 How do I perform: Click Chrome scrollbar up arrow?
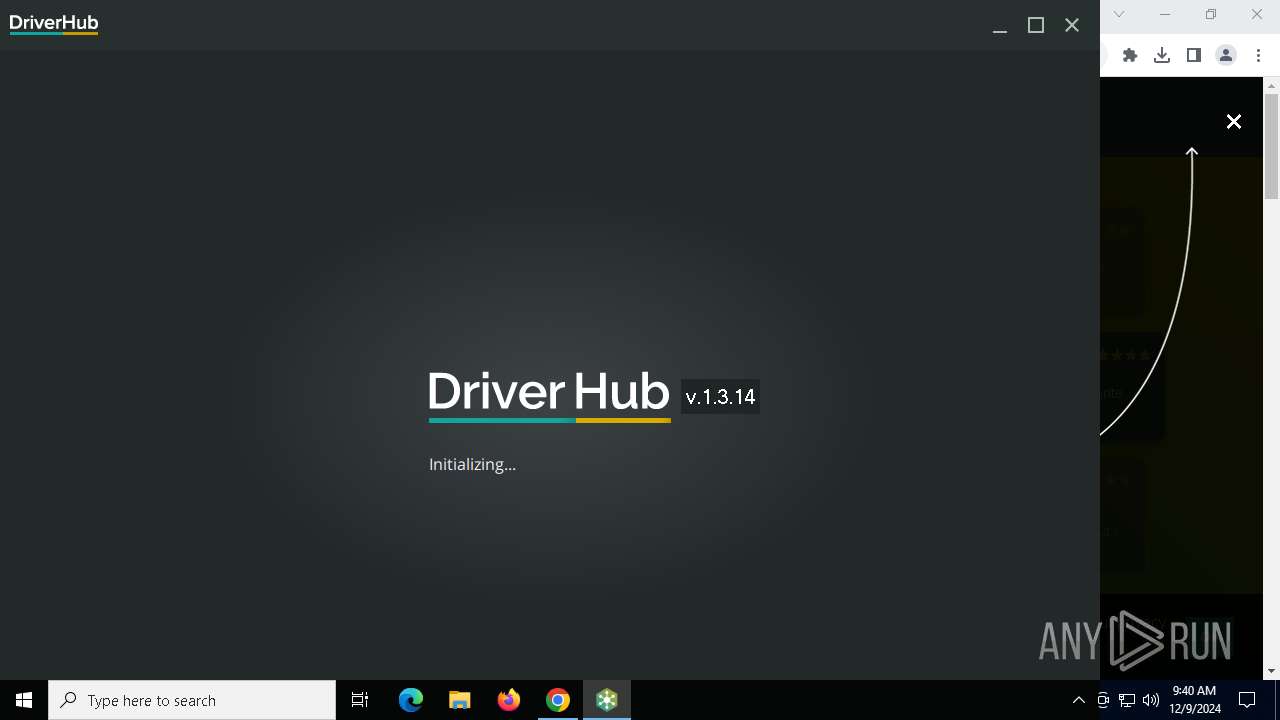(x=1272, y=85)
